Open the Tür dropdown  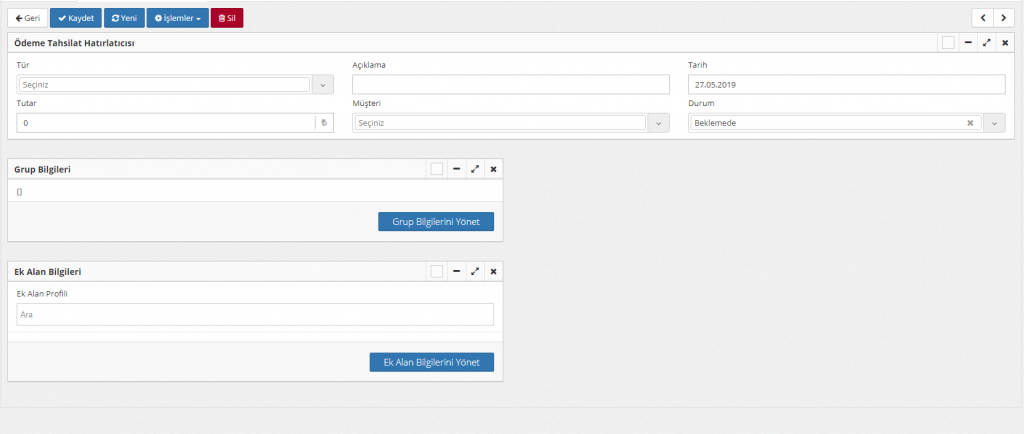(323, 85)
